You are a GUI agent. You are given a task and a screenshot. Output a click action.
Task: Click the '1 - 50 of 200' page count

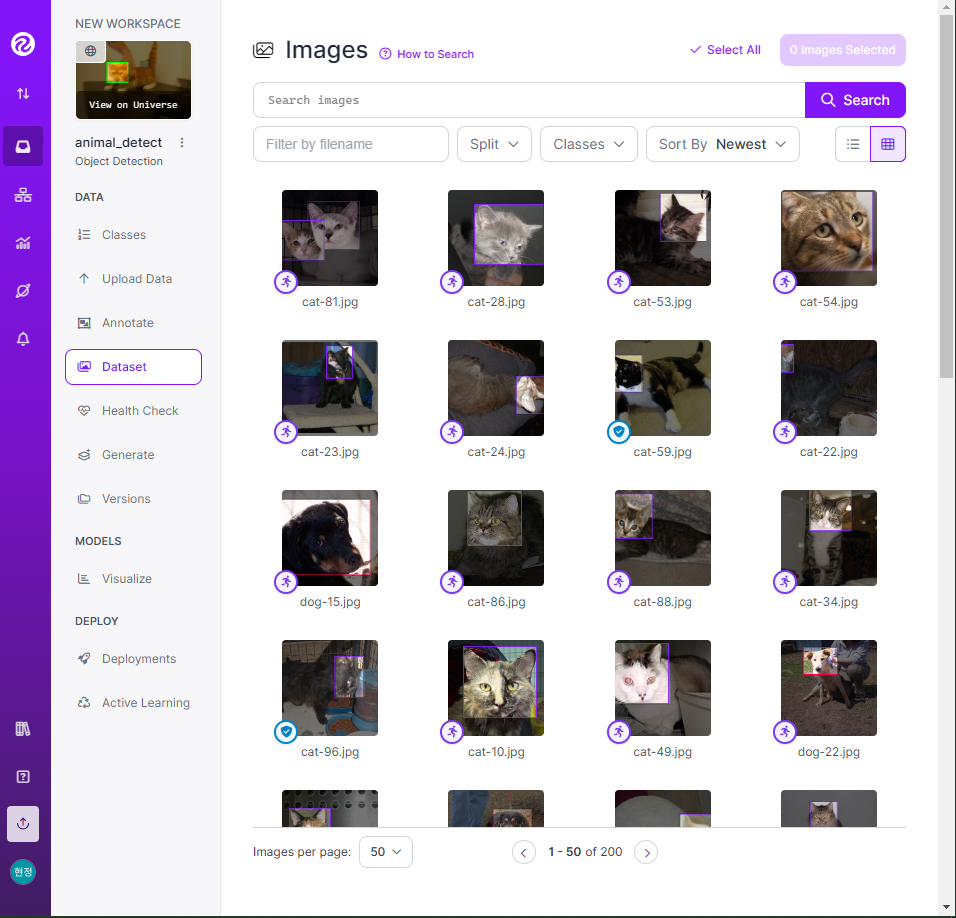585,852
